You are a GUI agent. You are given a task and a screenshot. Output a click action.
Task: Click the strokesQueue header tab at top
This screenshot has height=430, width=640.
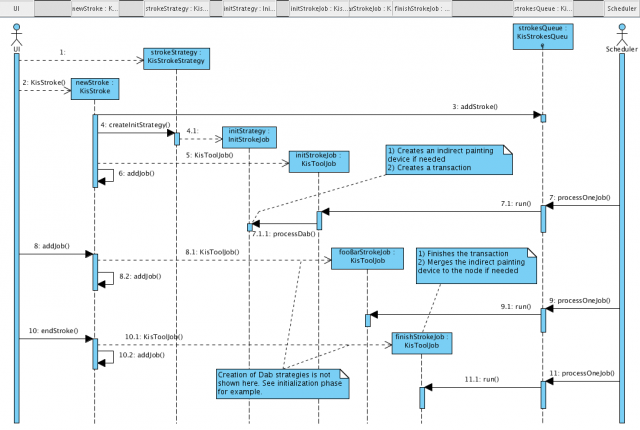click(x=541, y=8)
